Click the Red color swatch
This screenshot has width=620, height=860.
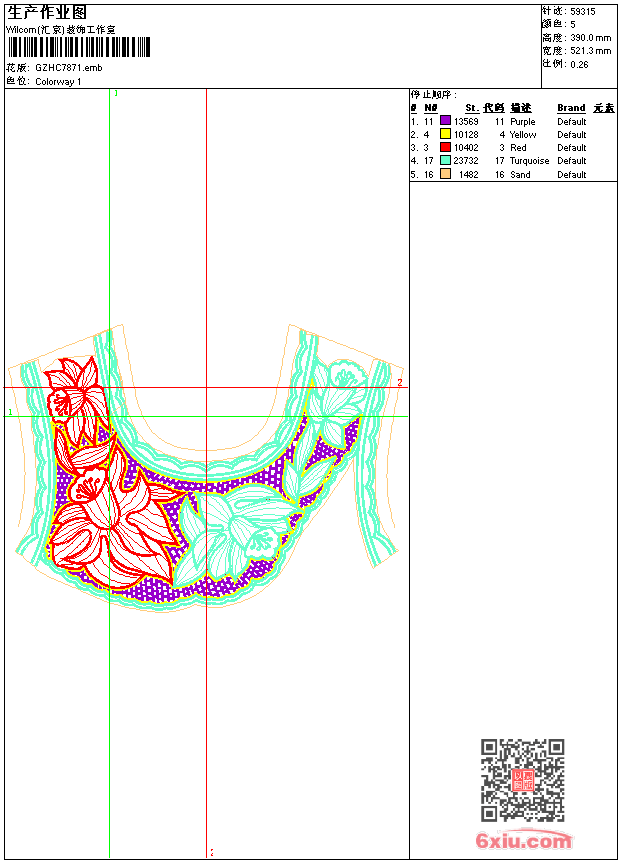(445, 147)
